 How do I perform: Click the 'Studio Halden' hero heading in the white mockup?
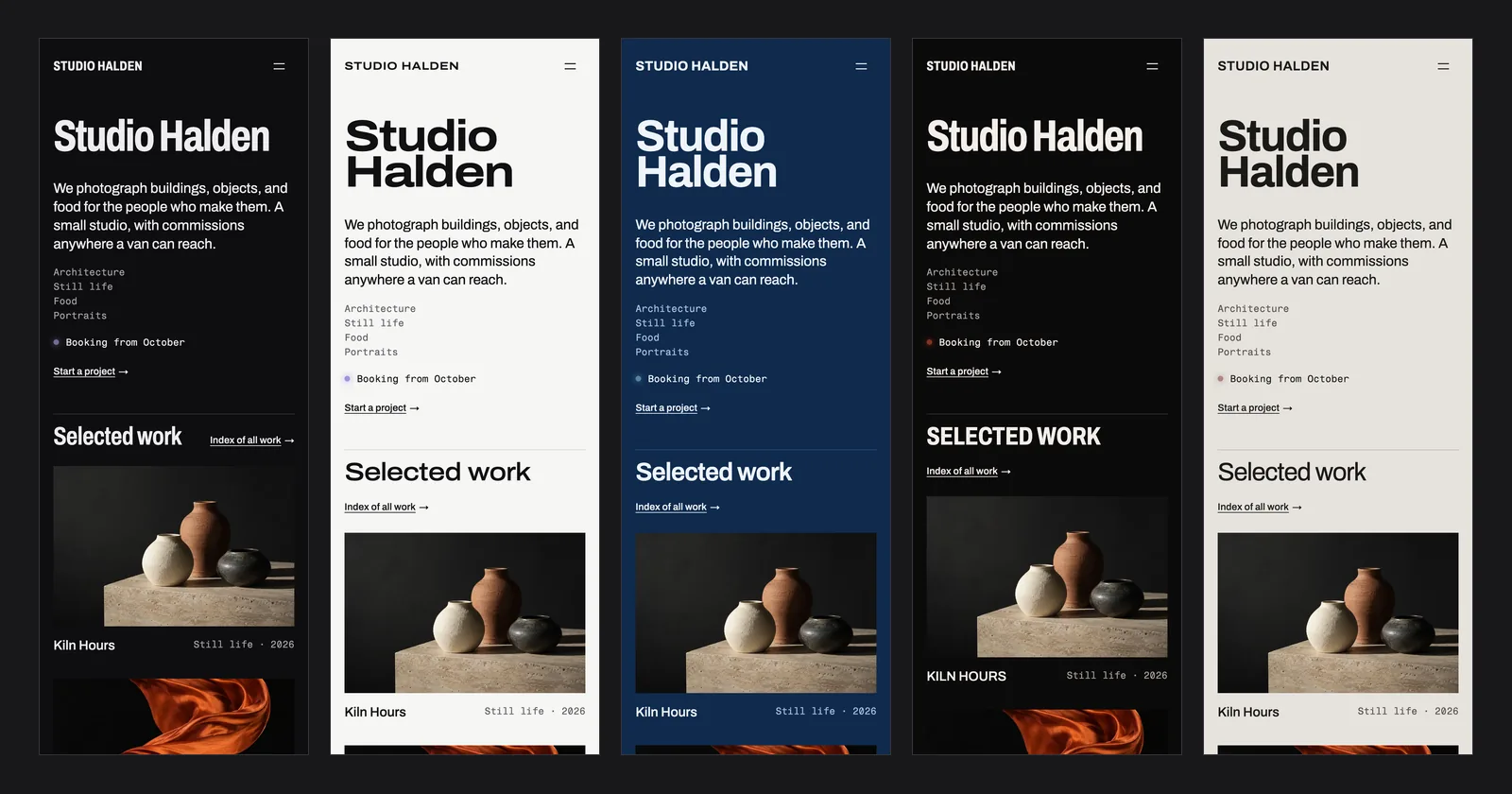(x=429, y=154)
